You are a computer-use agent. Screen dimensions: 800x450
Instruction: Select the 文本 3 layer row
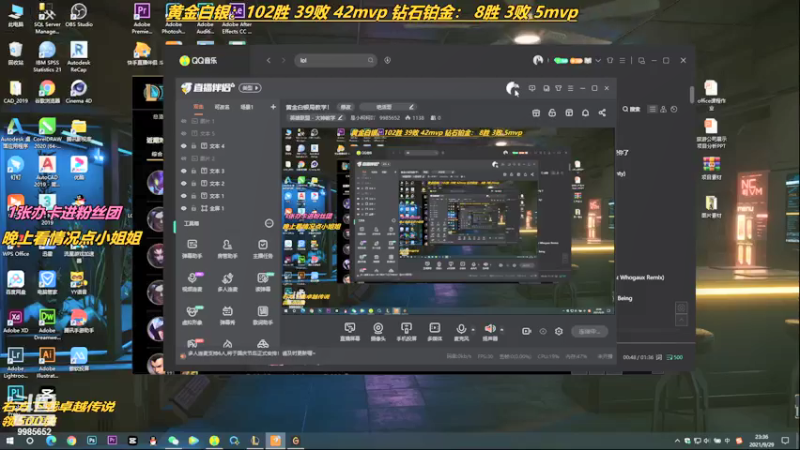pos(228,171)
